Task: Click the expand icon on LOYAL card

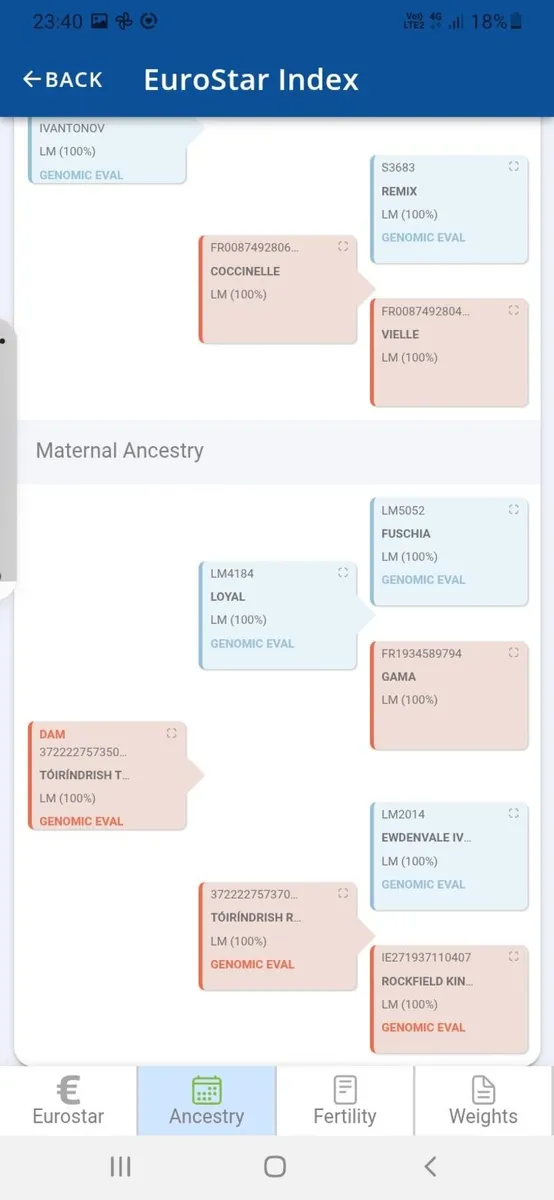Action: coord(343,573)
